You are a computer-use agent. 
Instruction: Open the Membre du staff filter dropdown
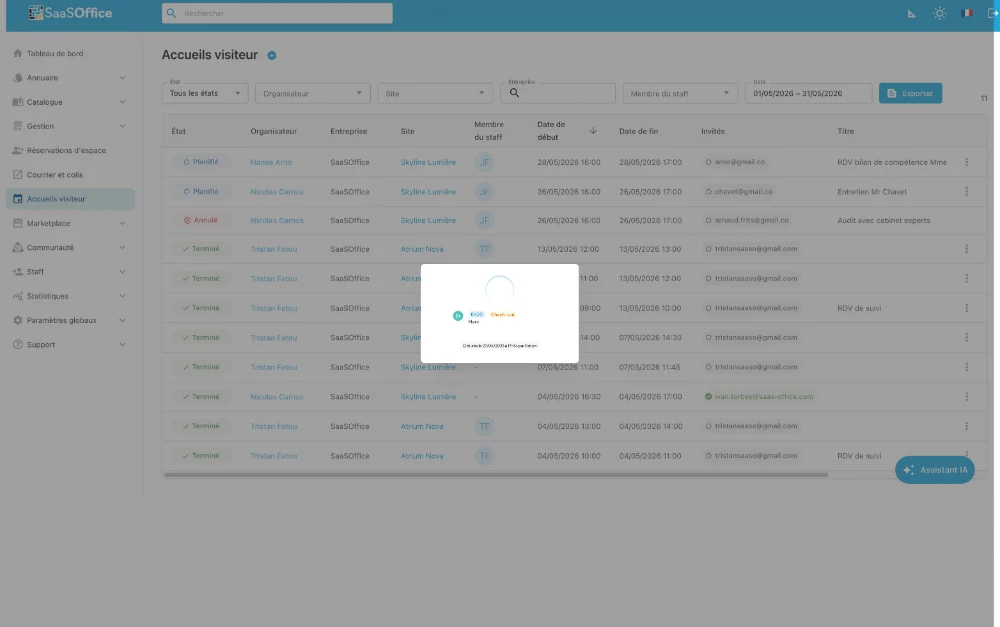[x=680, y=93]
